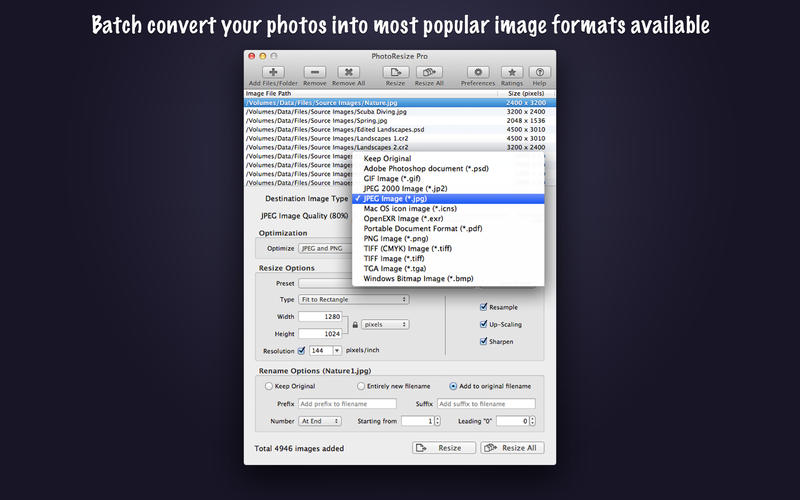Click the Suffix text field
This screenshot has width=800, height=500.
click(x=486, y=404)
